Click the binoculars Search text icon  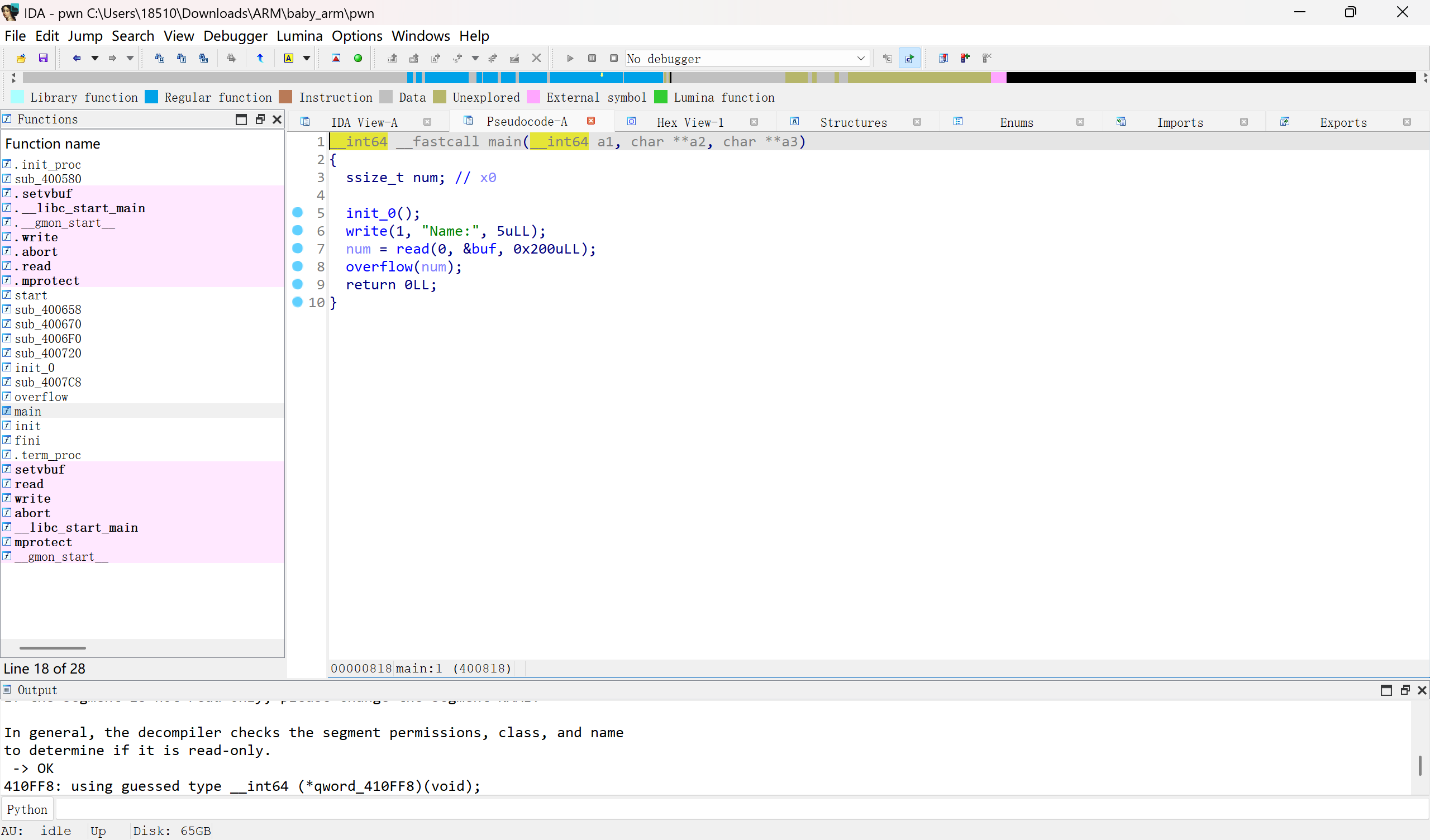point(182,58)
